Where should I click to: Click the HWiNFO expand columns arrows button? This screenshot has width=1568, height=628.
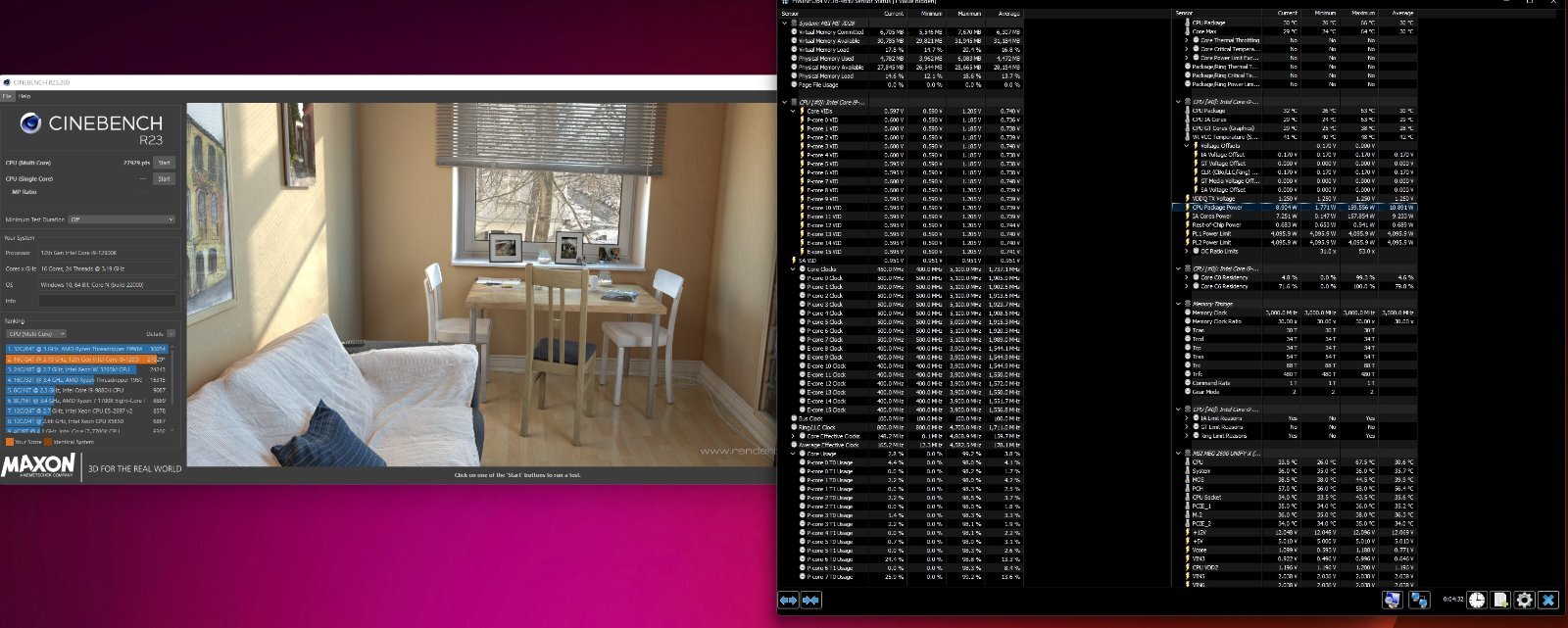coord(789,600)
